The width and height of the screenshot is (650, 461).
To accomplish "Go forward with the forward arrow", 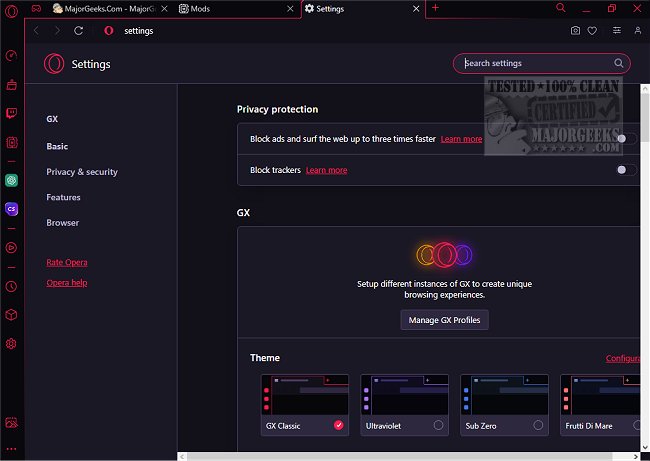I will click(57, 31).
